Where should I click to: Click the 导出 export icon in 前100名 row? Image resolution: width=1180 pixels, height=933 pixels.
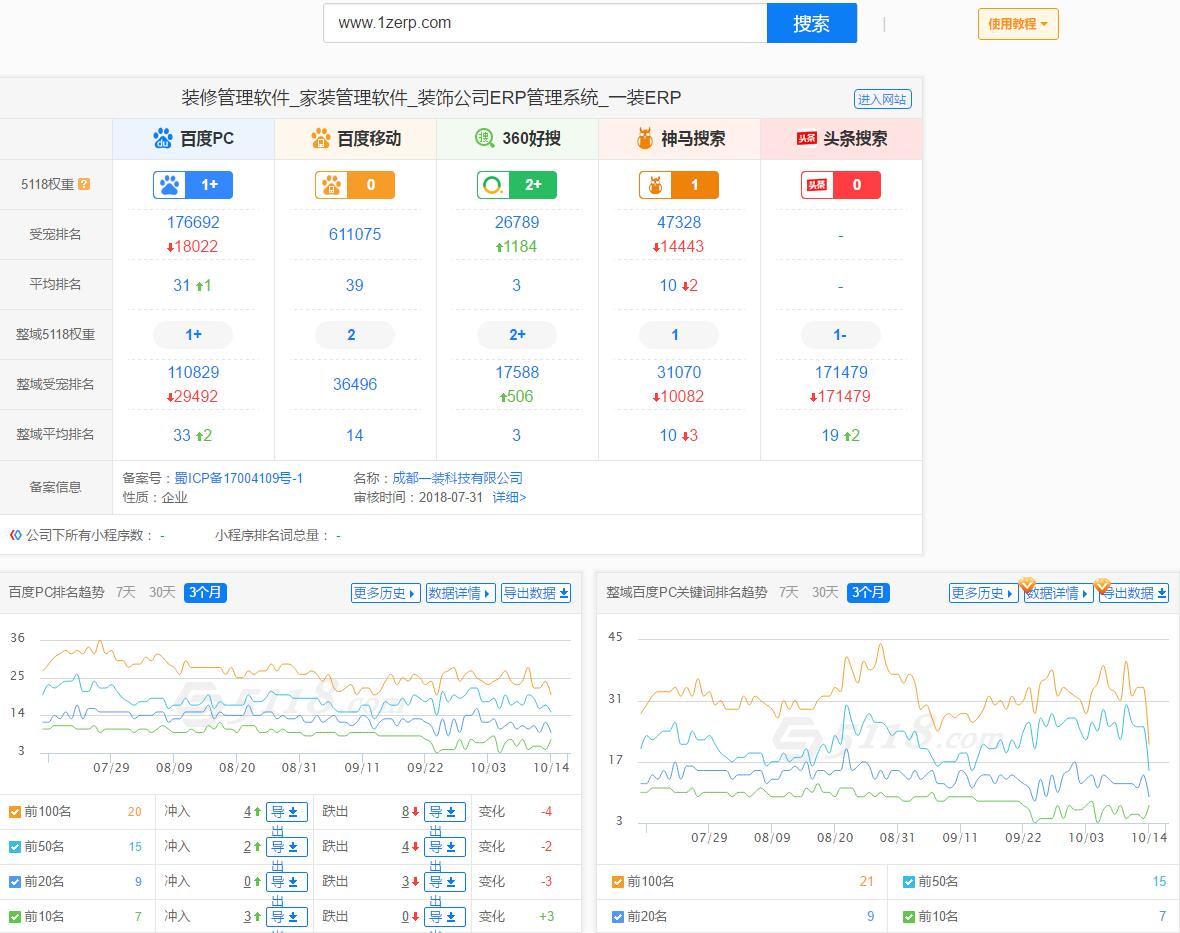click(287, 811)
